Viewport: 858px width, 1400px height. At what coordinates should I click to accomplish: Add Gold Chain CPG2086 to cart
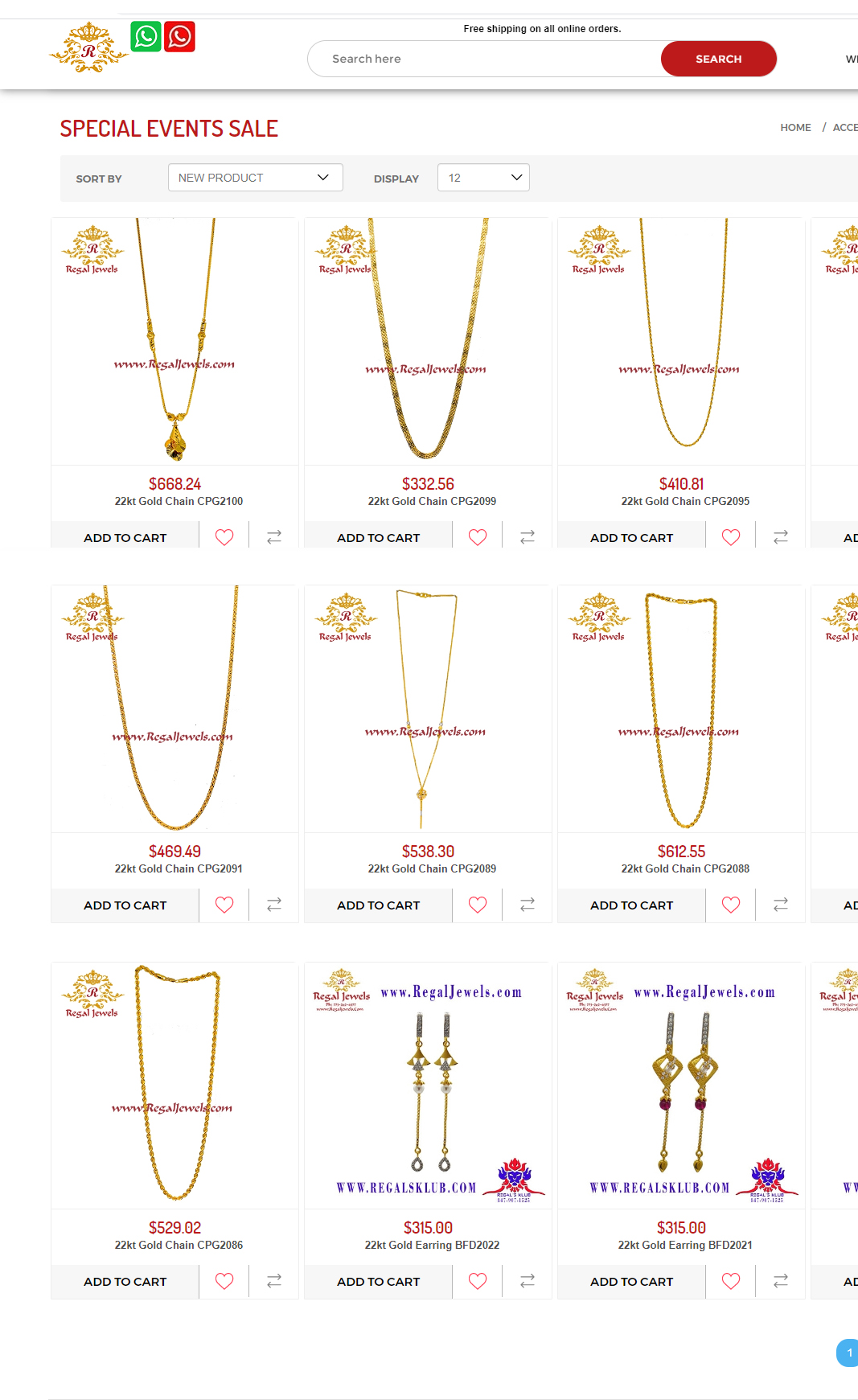click(x=125, y=1282)
